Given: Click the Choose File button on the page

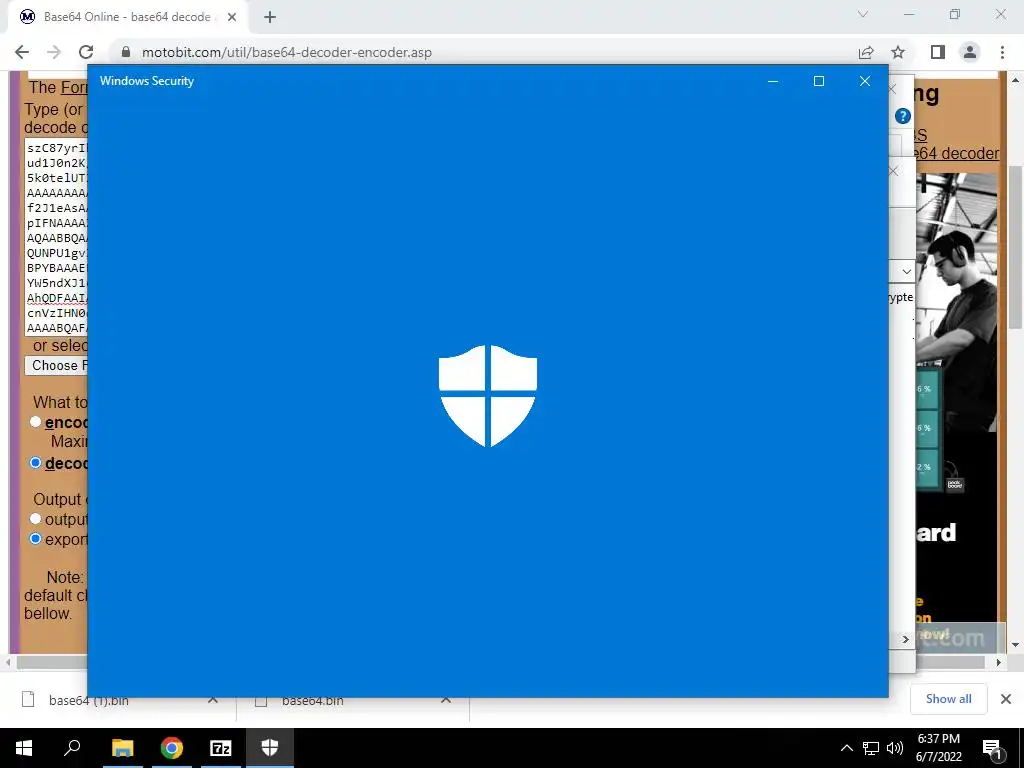Looking at the screenshot, I should [57, 365].
